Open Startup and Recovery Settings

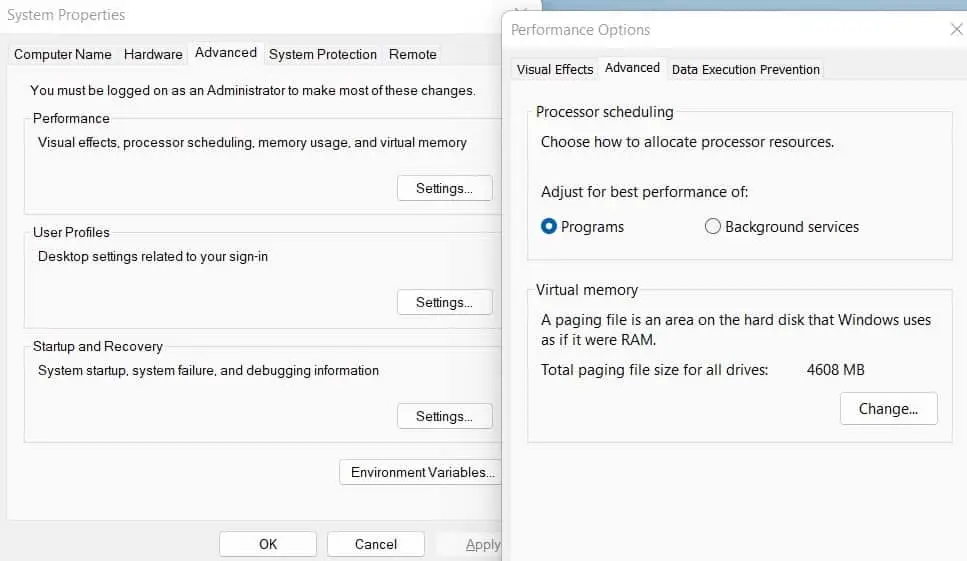click(x=444, y=416)
